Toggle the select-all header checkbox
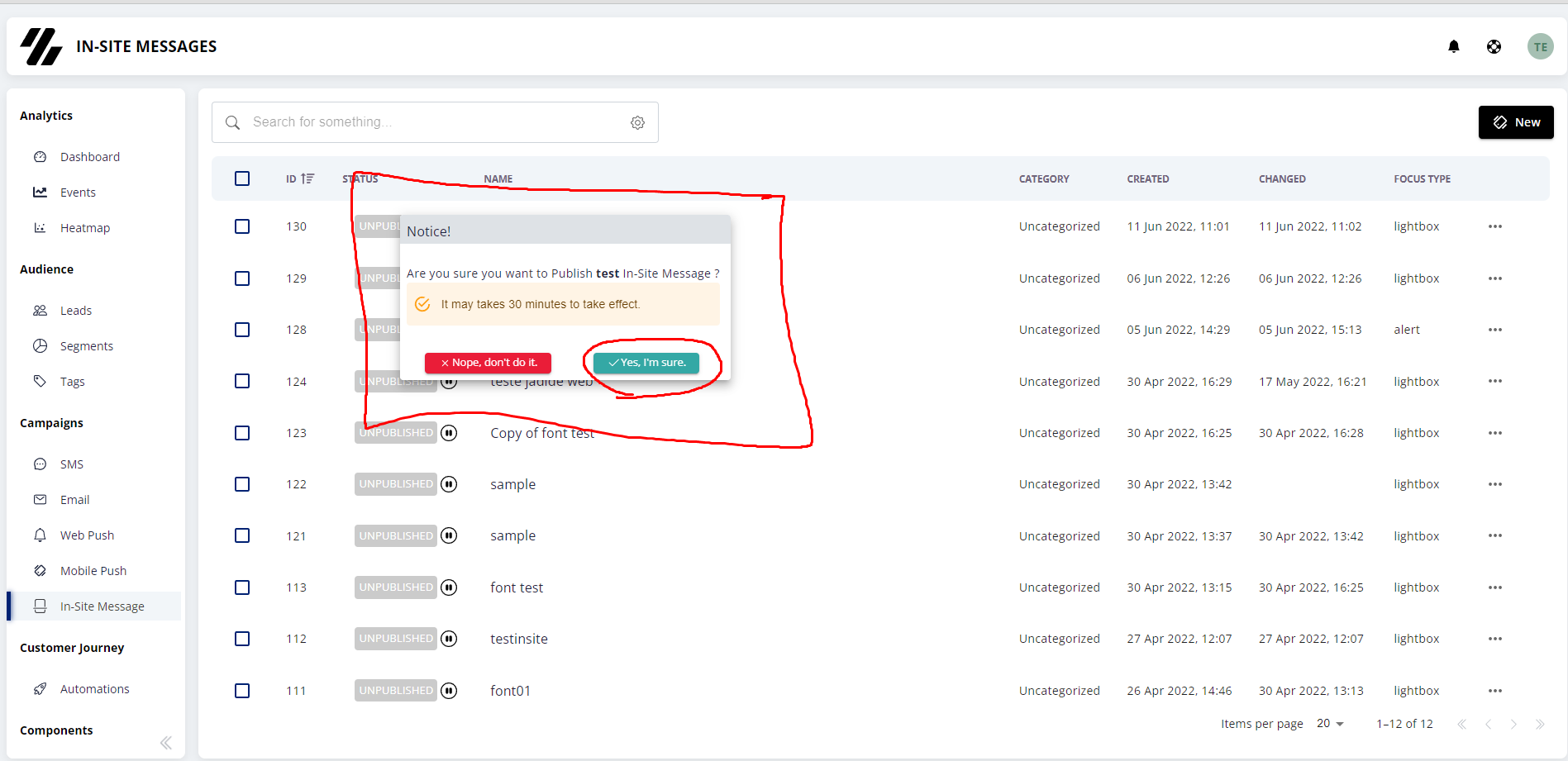The height and width of the screenshot is (761, 1568). click(x=242, y=178)
